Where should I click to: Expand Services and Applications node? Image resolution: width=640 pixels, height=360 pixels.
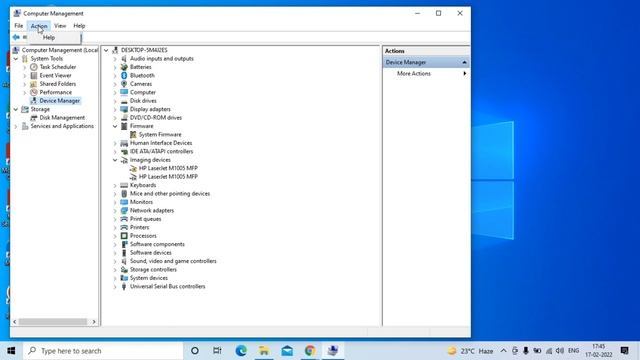pyautogui.click(x=16, y=126)
